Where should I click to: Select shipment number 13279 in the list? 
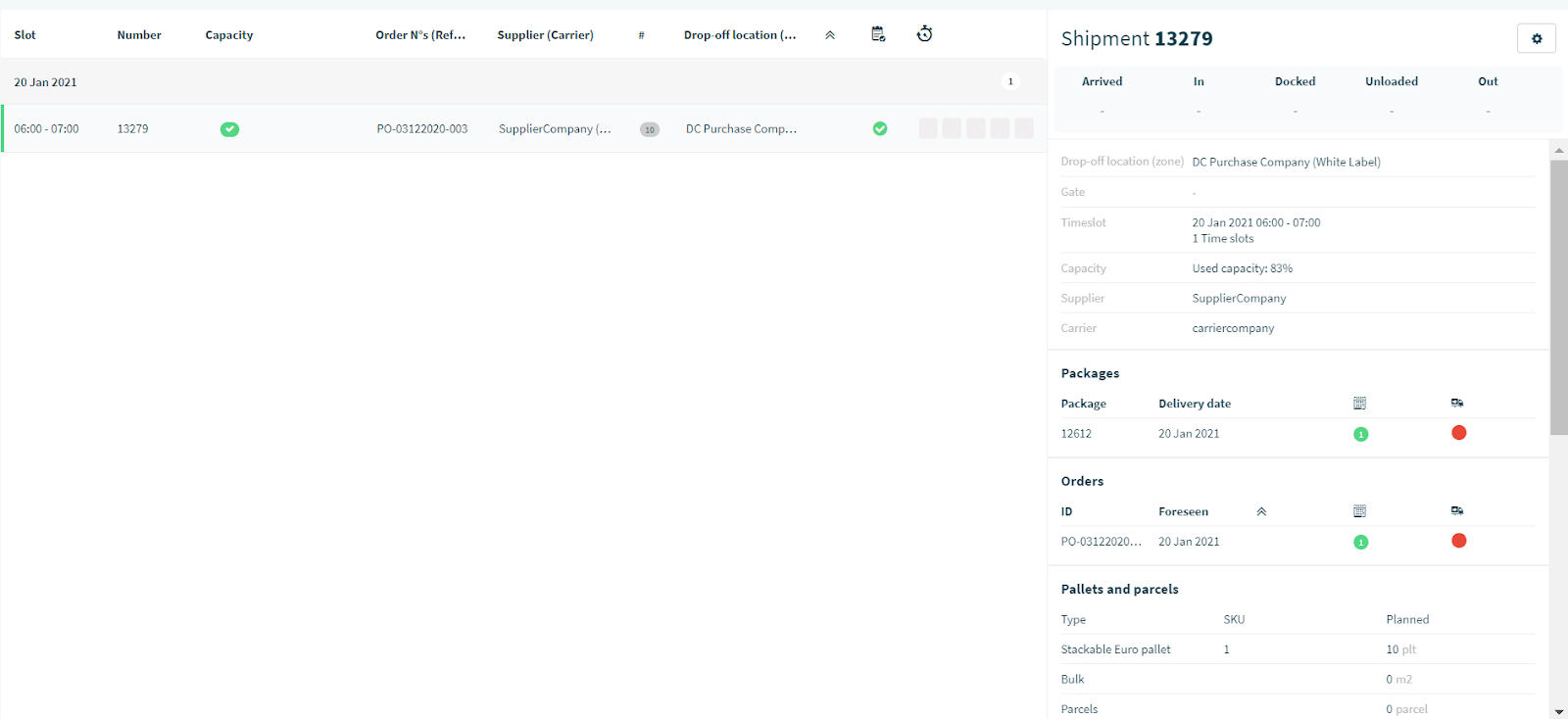[x=132, y=129]
